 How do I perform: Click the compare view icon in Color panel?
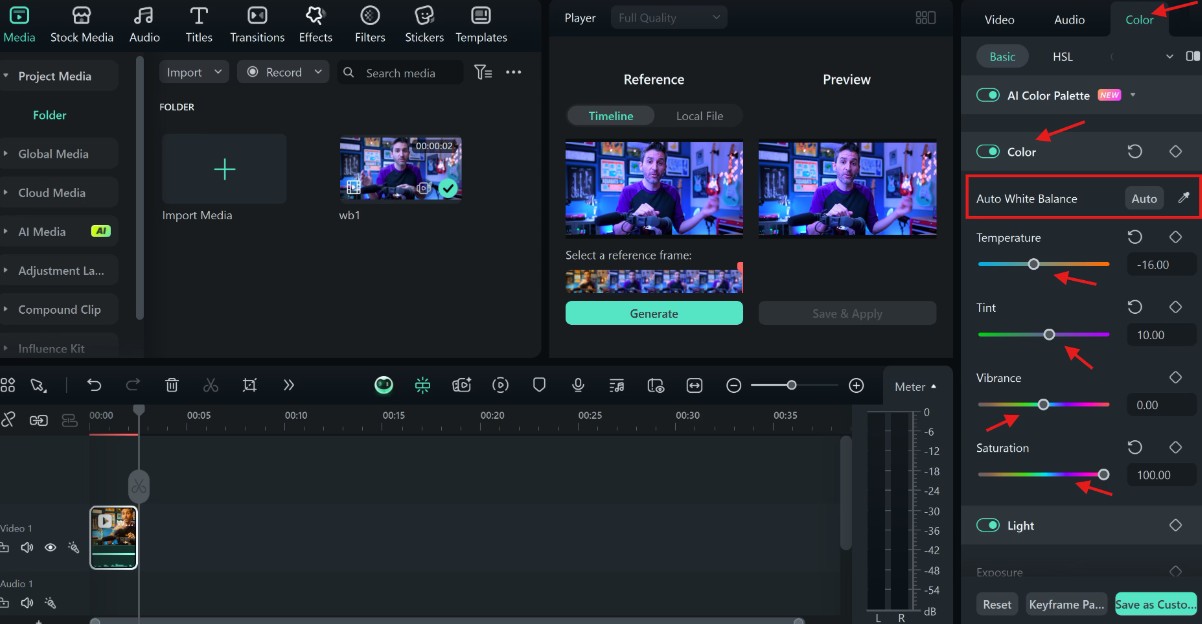pyautogui.click(x=1193, y=56)
